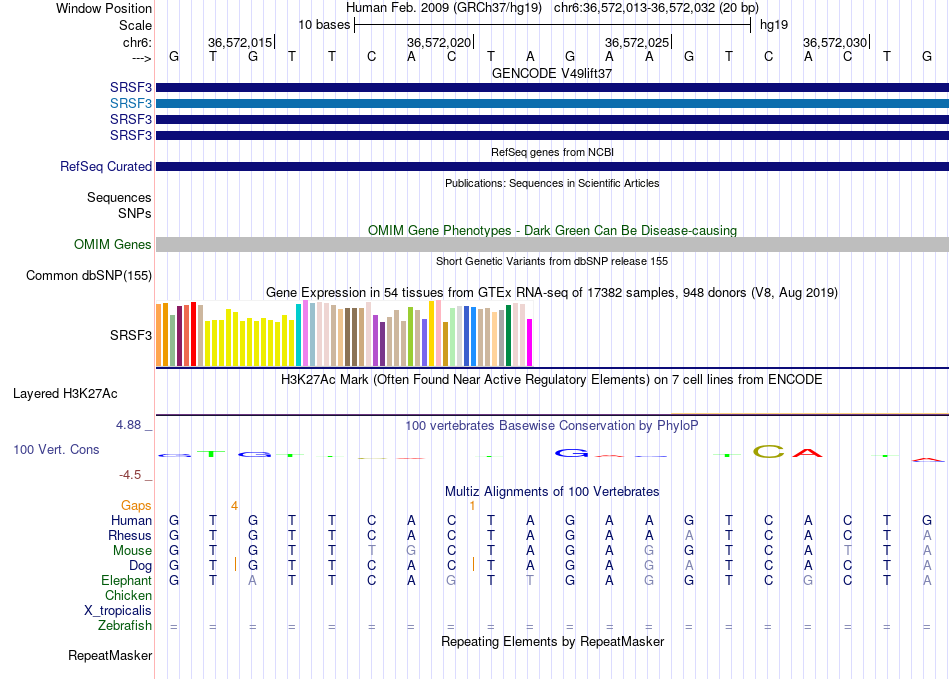
Task: Click the Elephant species label
Action: pyautogui.click(x=126, y=581)
